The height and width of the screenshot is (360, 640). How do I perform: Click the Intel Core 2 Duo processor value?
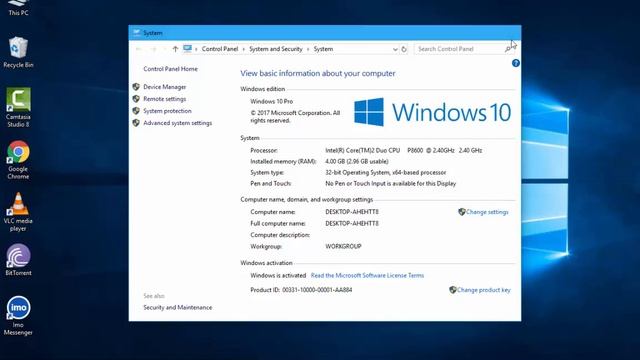click(404, 150)
